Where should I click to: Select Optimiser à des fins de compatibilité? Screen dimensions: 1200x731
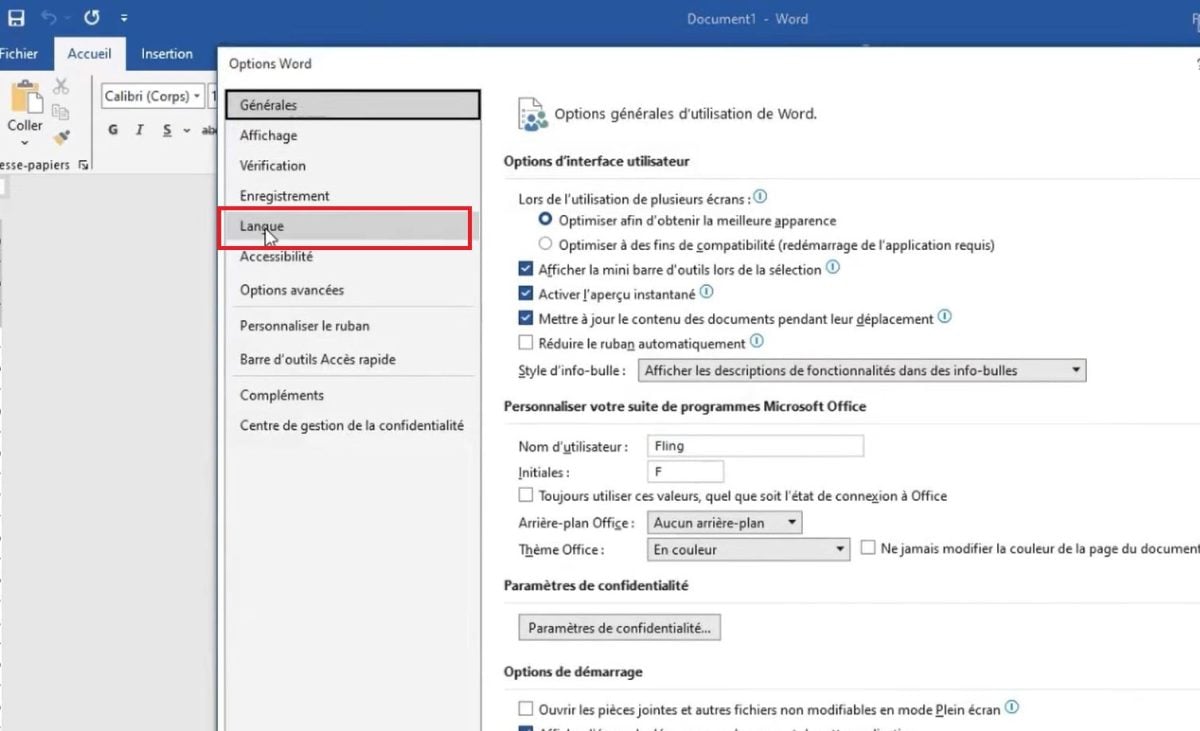pyautogui.click(x=545, y=244)
